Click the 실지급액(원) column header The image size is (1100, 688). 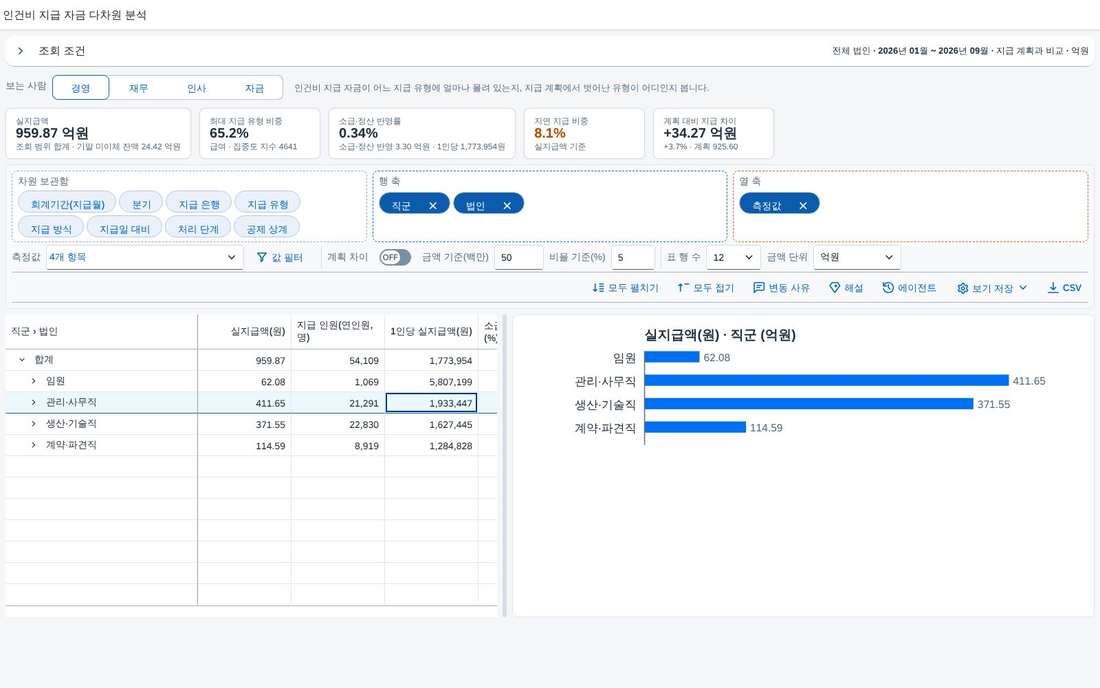tap(244, 331)
